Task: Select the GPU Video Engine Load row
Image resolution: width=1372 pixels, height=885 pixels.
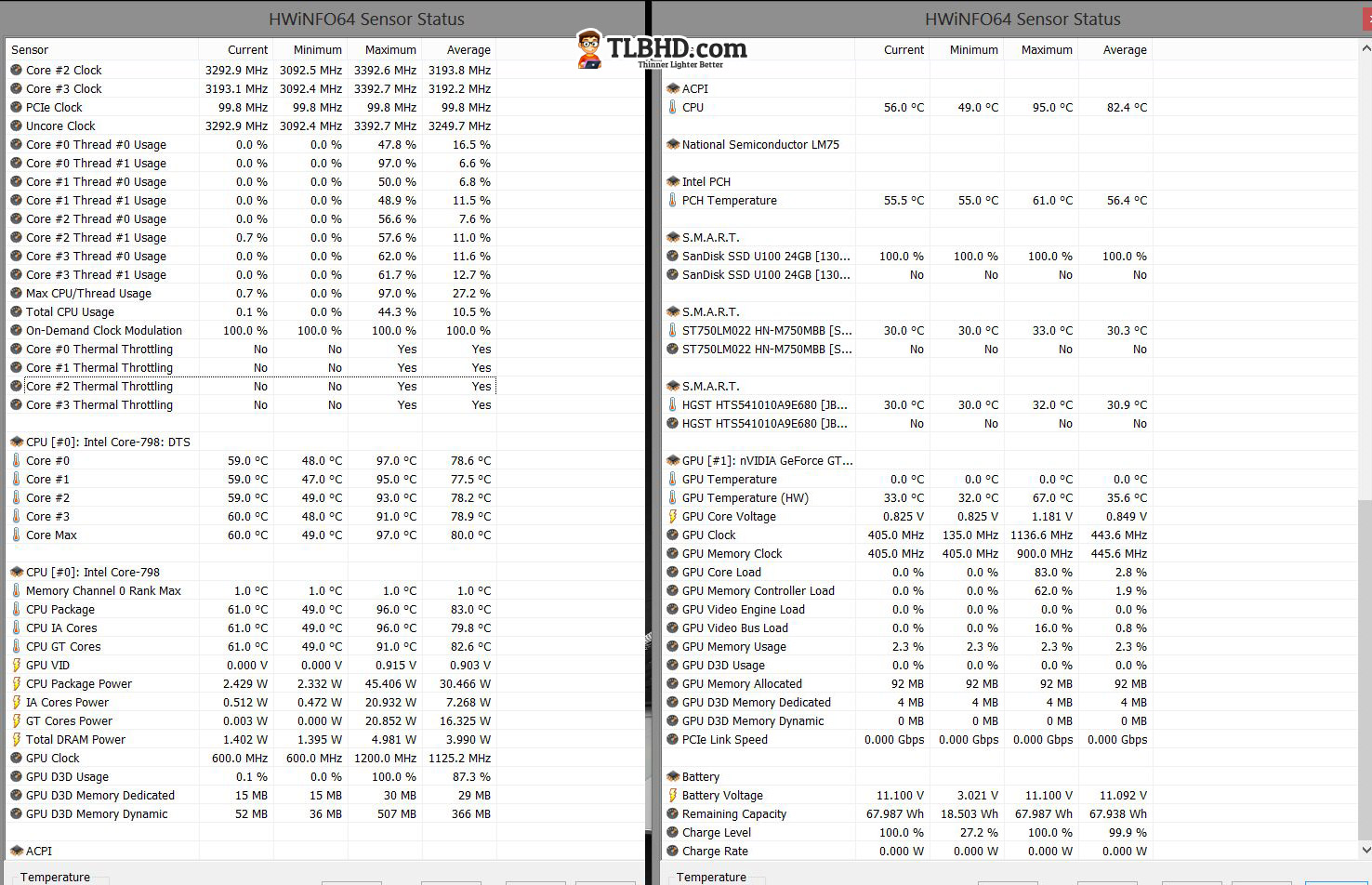Action: (907, 609)
